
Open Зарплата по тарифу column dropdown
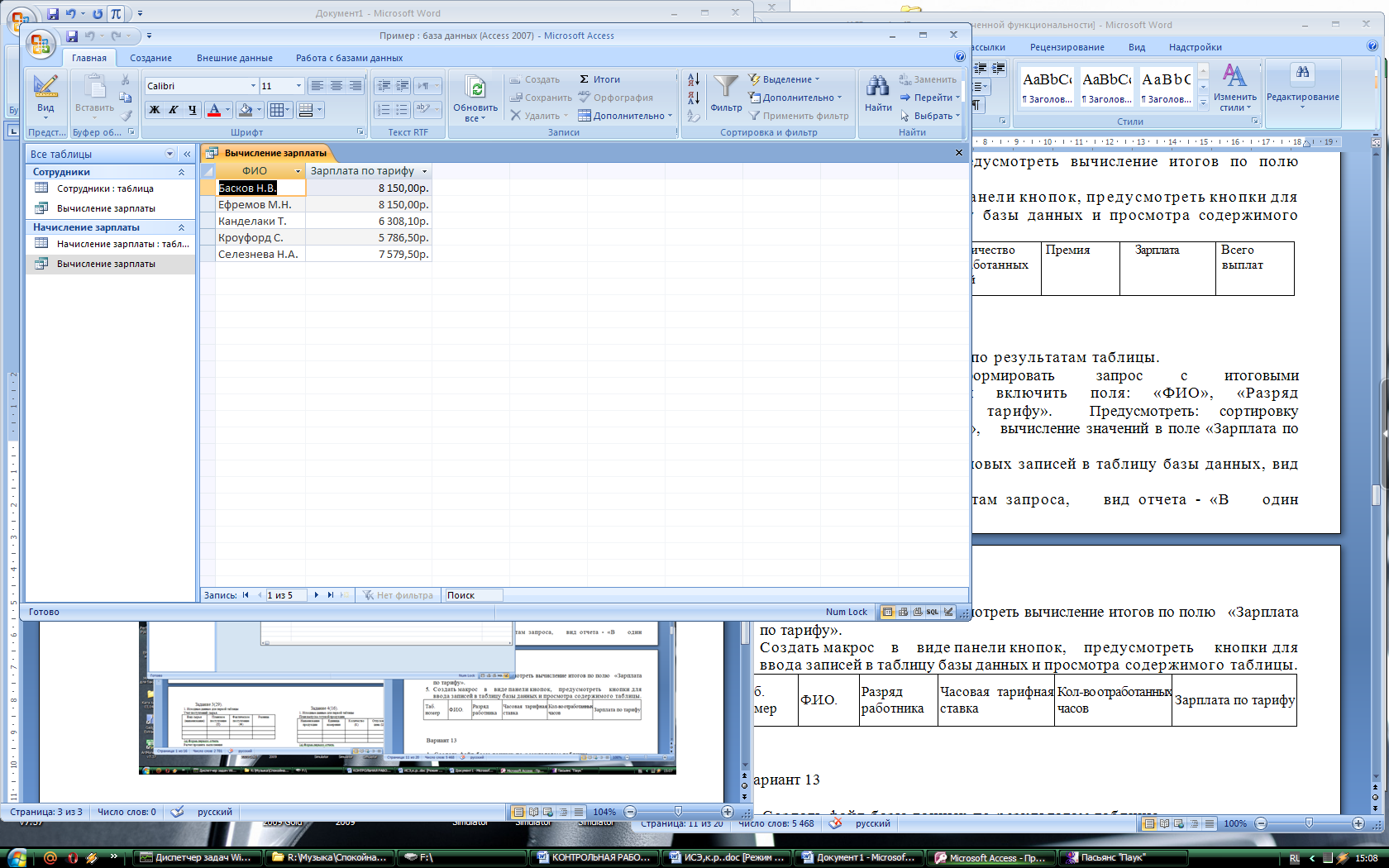(425, 171)
